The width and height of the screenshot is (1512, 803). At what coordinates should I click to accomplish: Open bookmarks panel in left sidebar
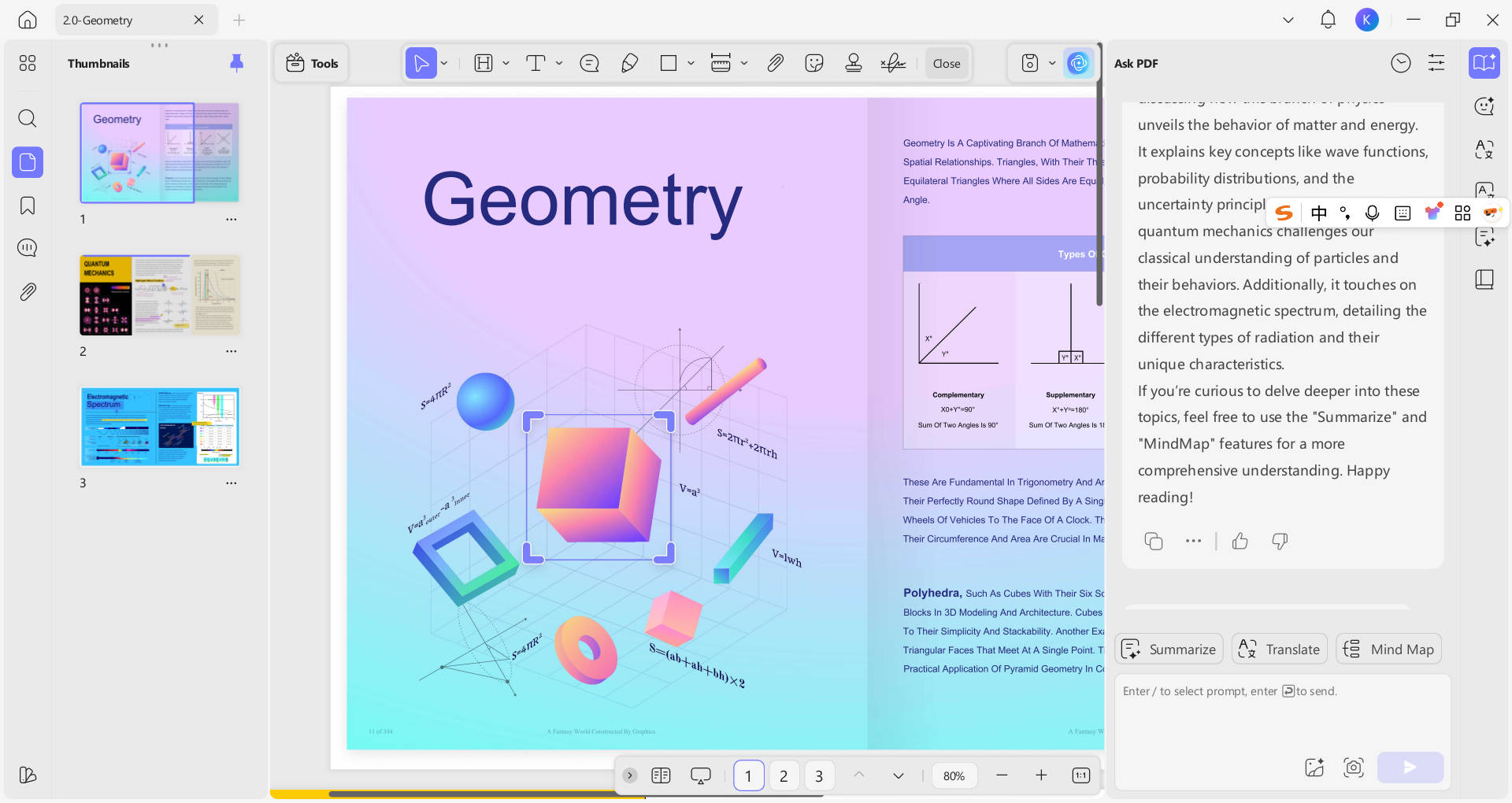(28, 205)
